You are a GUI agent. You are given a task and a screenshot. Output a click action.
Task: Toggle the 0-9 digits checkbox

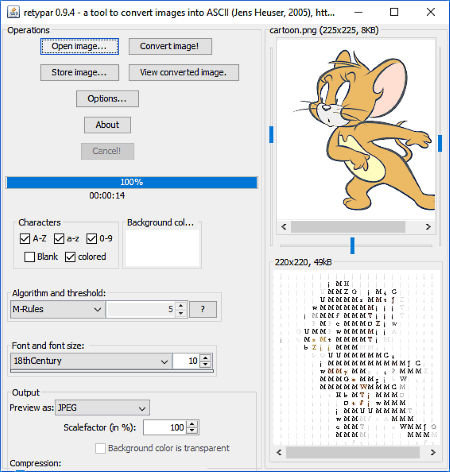click(x=91, y=239)
